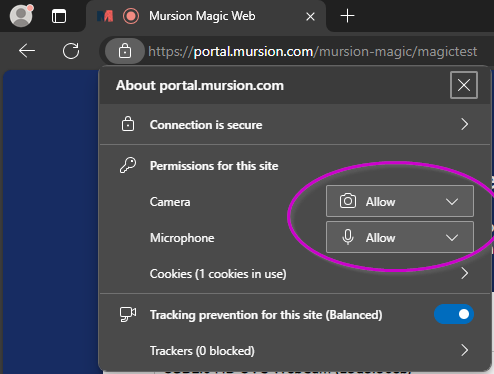
Task: Open the browser profile avatar
Action: pos(21,15)
